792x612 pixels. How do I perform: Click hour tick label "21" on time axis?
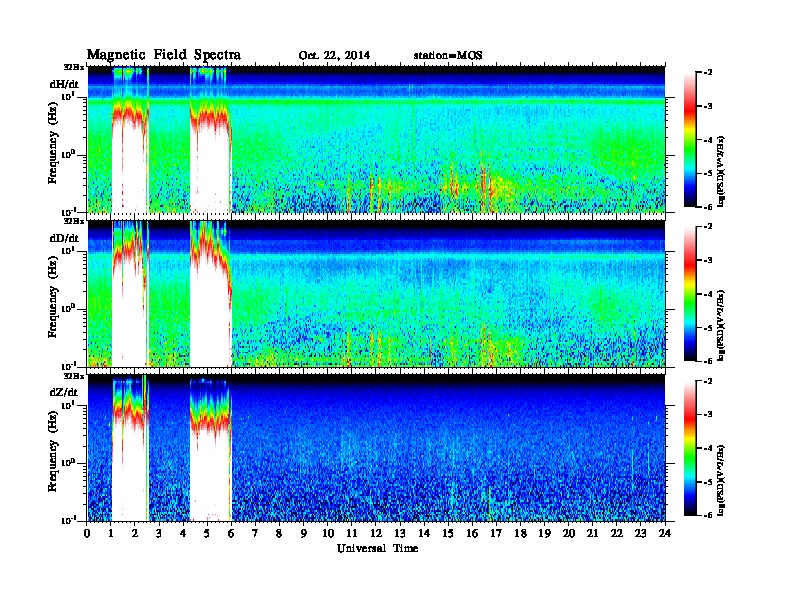pyautogui.click(x=592, y=534)
